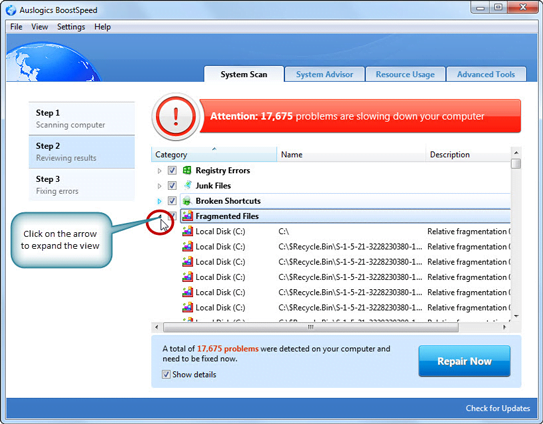Click the vertical scrollbar up arrow
543x424 pixels.
[x=516, y=152]
